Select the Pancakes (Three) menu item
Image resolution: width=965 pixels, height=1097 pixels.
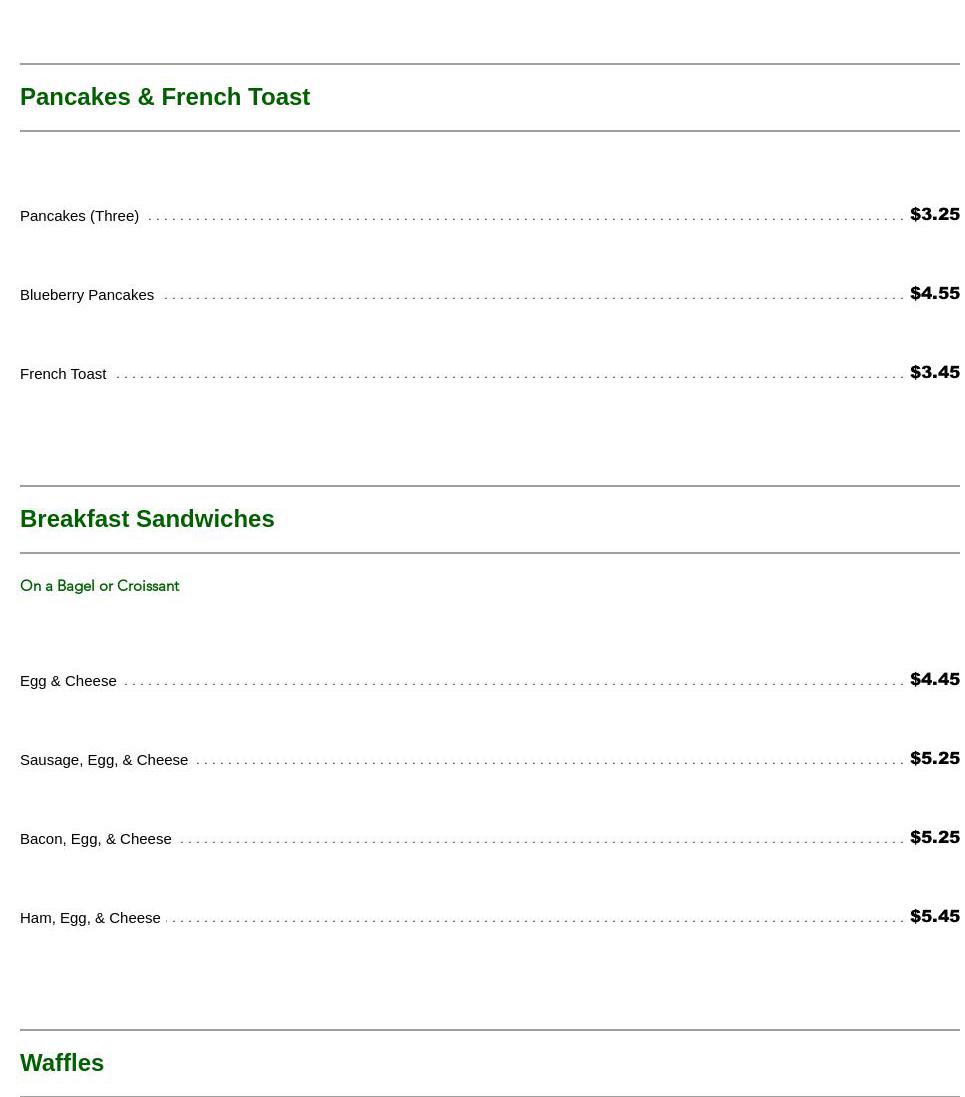tap(79, 216)
